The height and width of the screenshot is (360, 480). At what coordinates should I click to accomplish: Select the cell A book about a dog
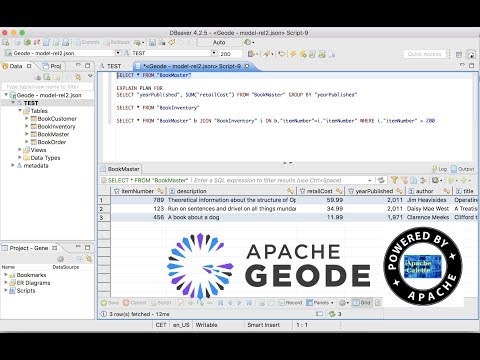231,217
